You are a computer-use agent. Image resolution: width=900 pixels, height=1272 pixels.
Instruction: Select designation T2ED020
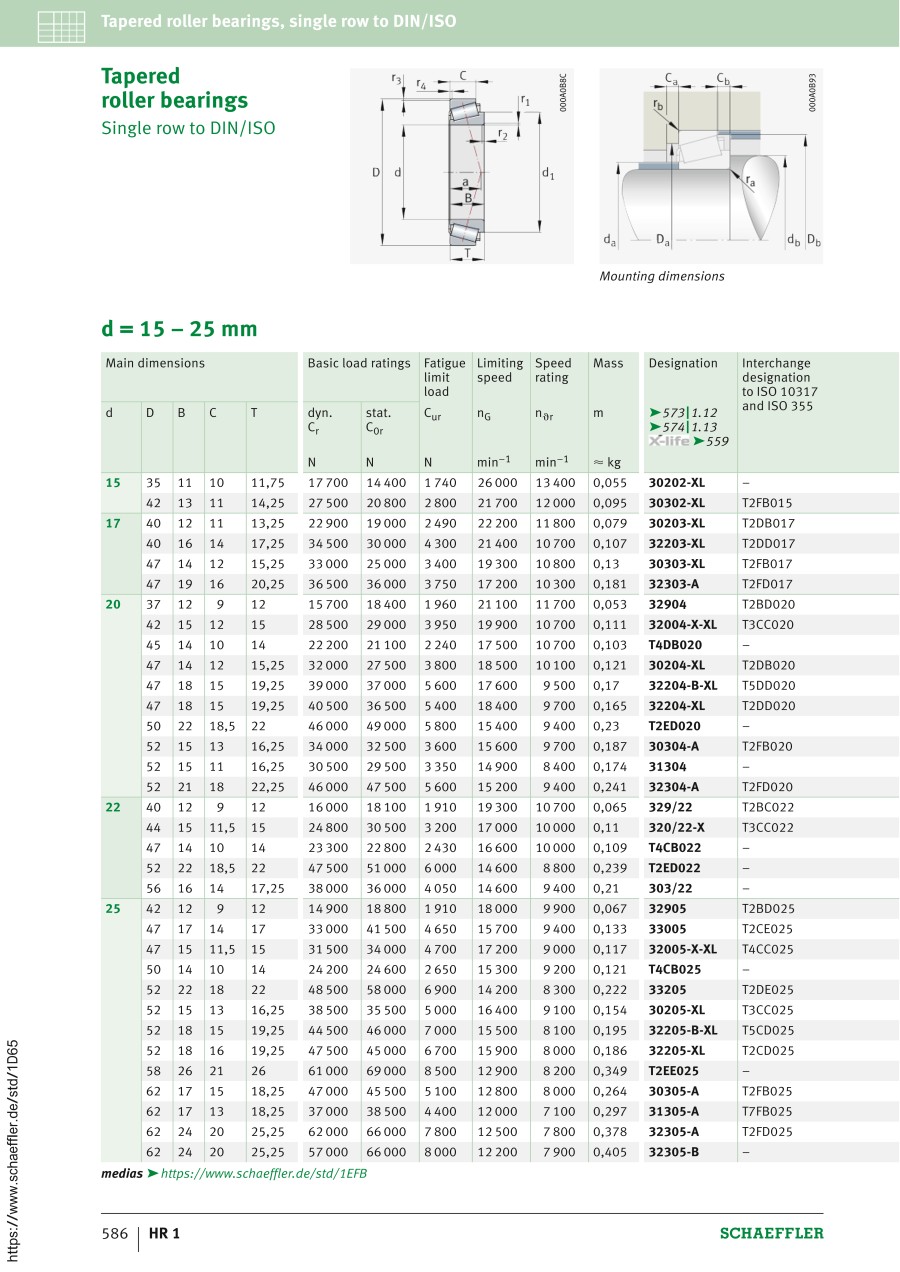pyautogui.click(x=675, y=726)
